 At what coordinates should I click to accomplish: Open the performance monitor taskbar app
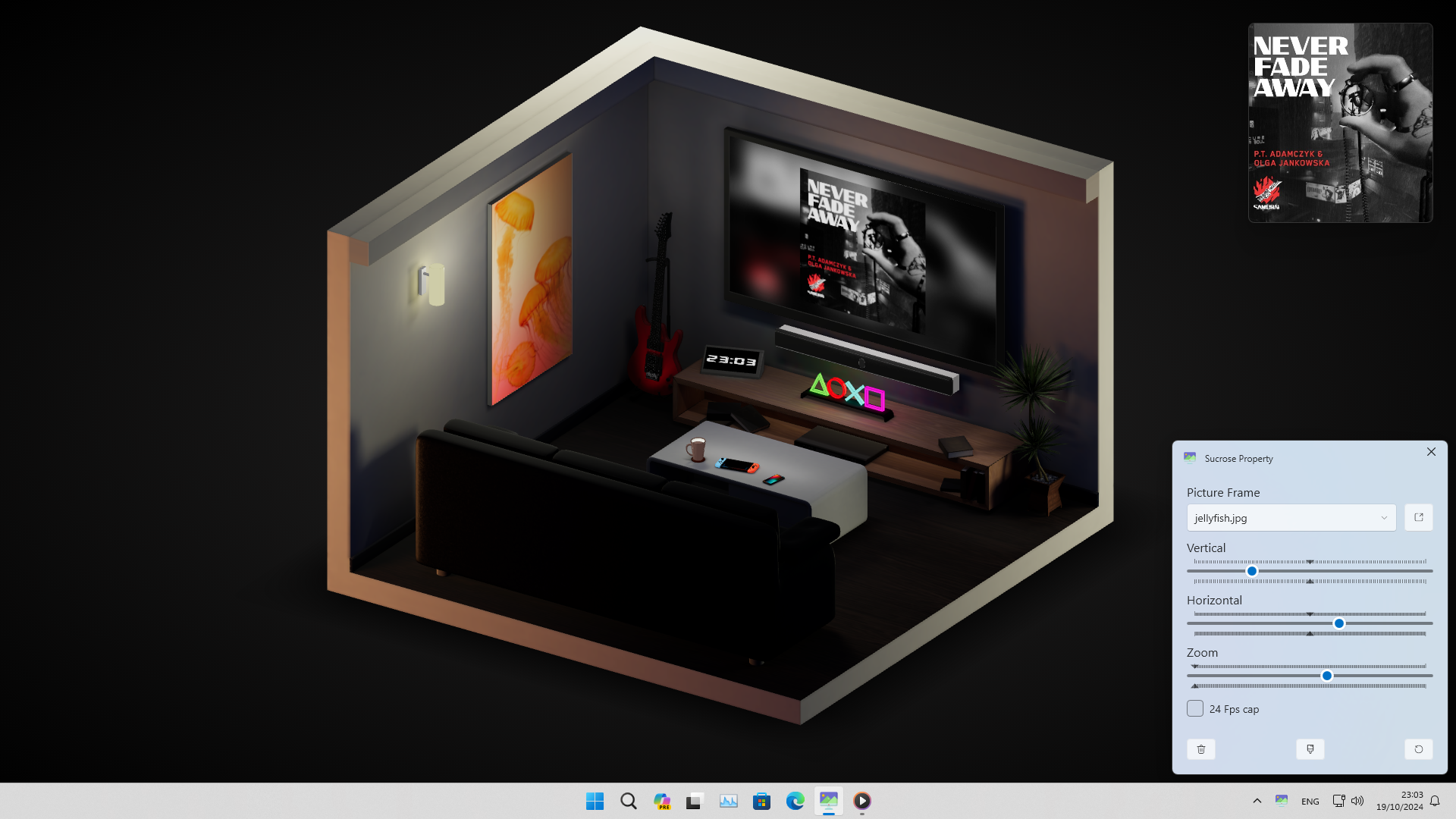pos(728,801)
